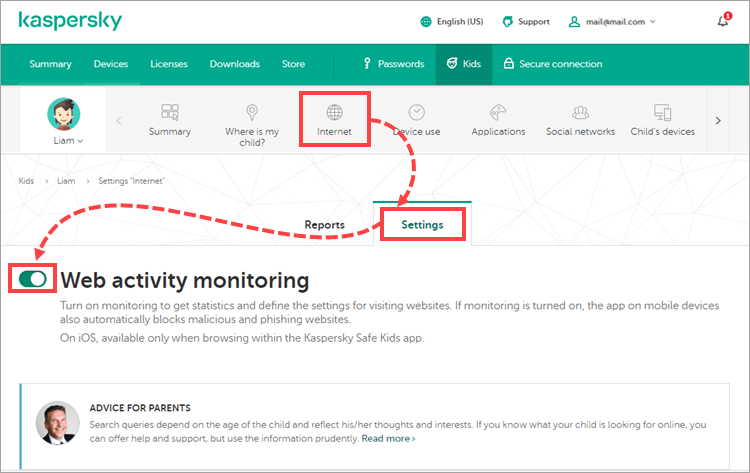750x473 pixels.
Task: Open notifications bell icon
Action: point(723,21)
